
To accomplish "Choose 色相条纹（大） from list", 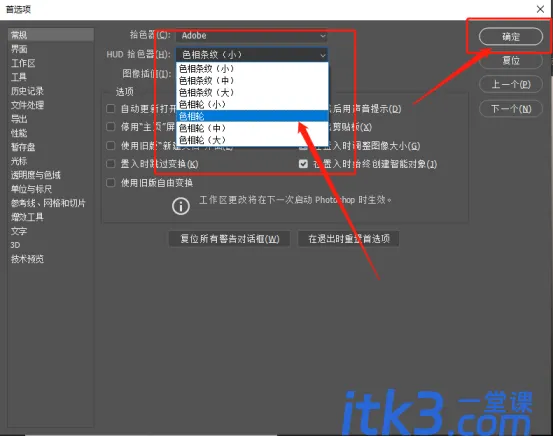I will [252, 92].
